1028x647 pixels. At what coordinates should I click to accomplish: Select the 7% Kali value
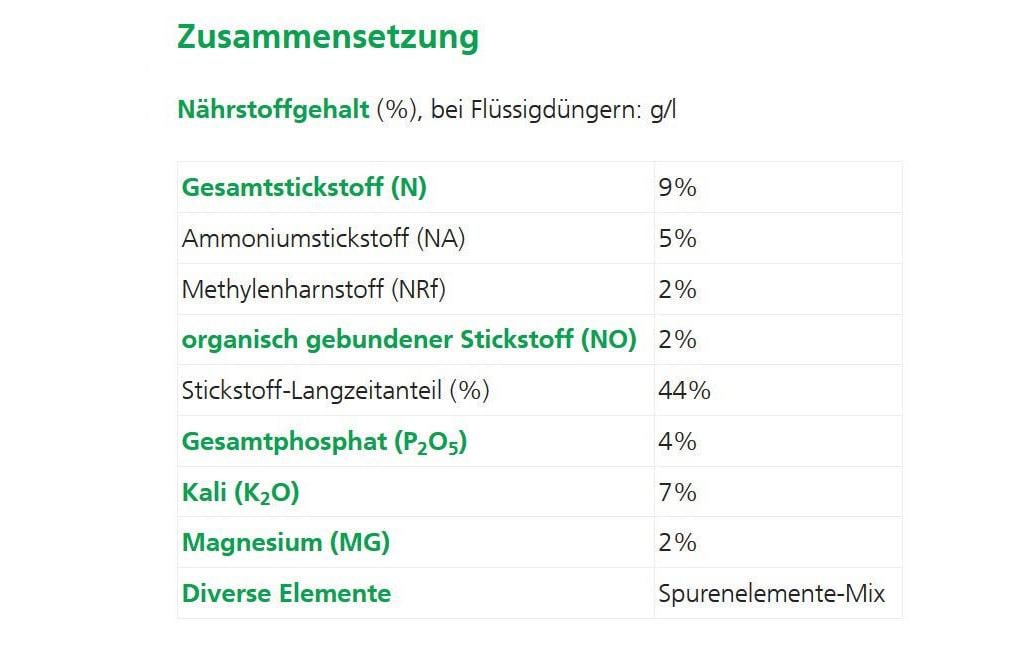click(677, 493)
